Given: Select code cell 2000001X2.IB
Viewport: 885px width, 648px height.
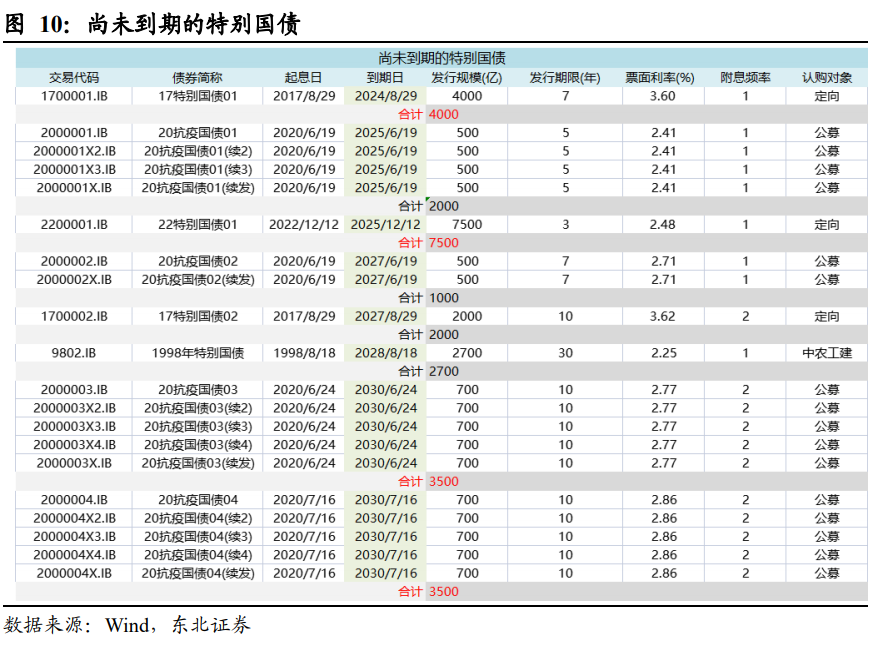Looking at the screenshot, I should click(74, 151).
